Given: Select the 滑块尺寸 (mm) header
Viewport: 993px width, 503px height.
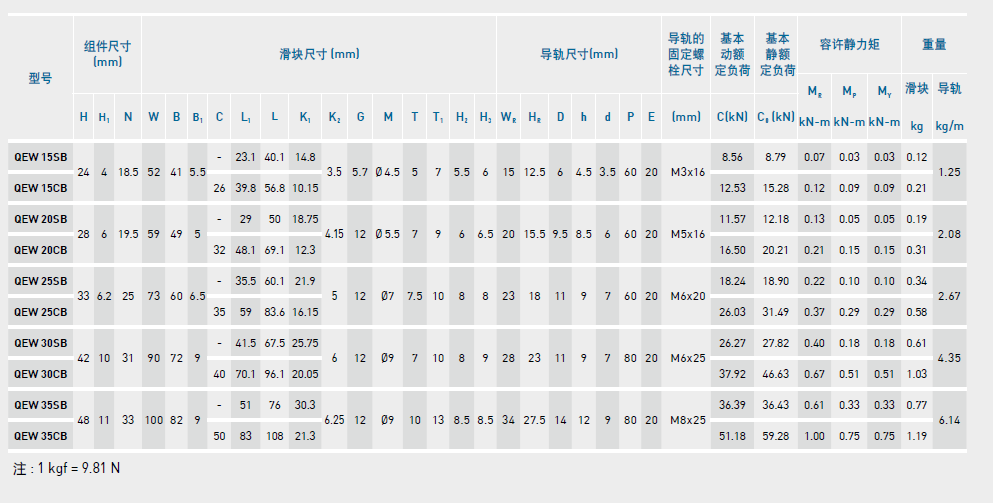Looking at the screenshot, I should 319,54.
